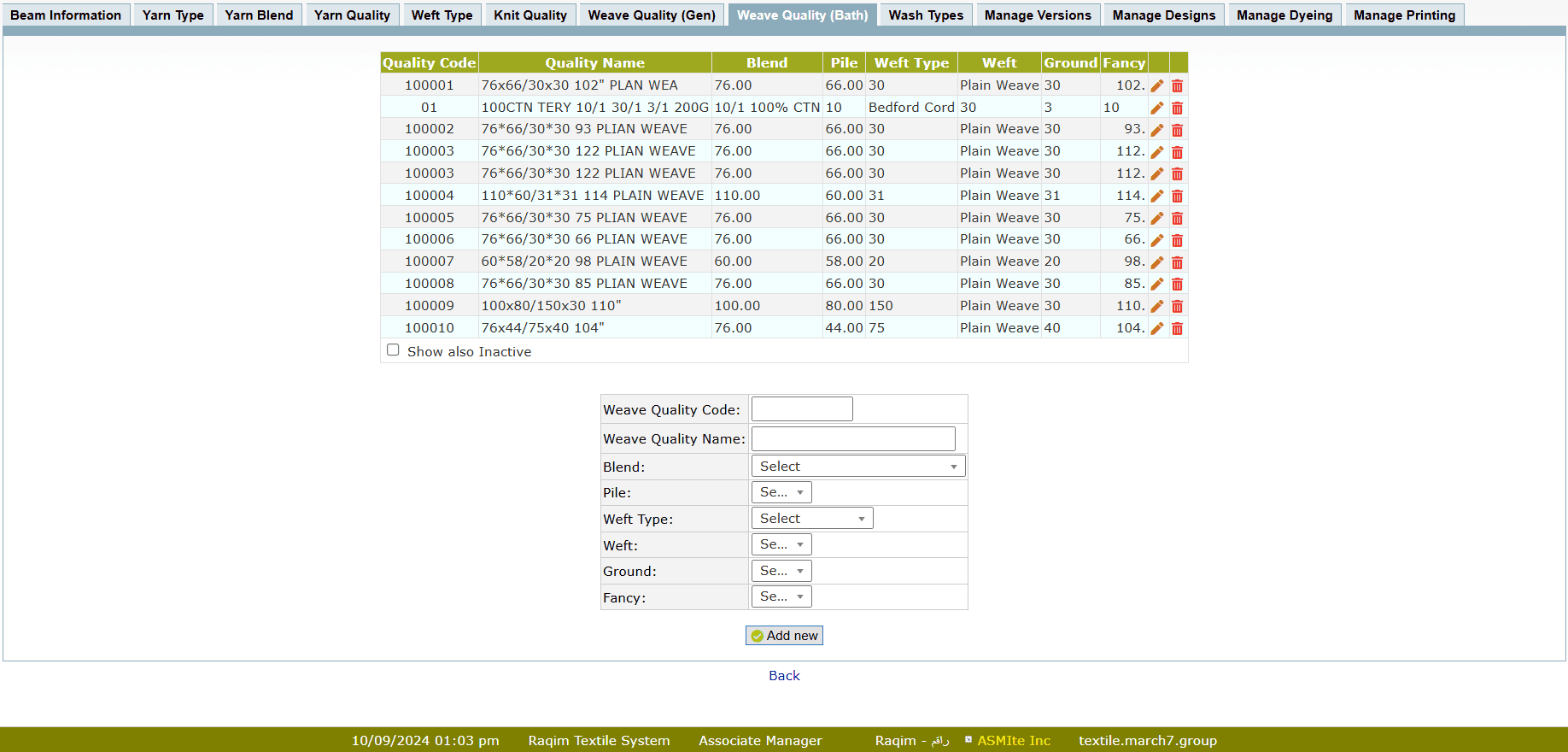Expand the Weft Type select box
This screenshot has width=1568, height=752.
[811, 519]
